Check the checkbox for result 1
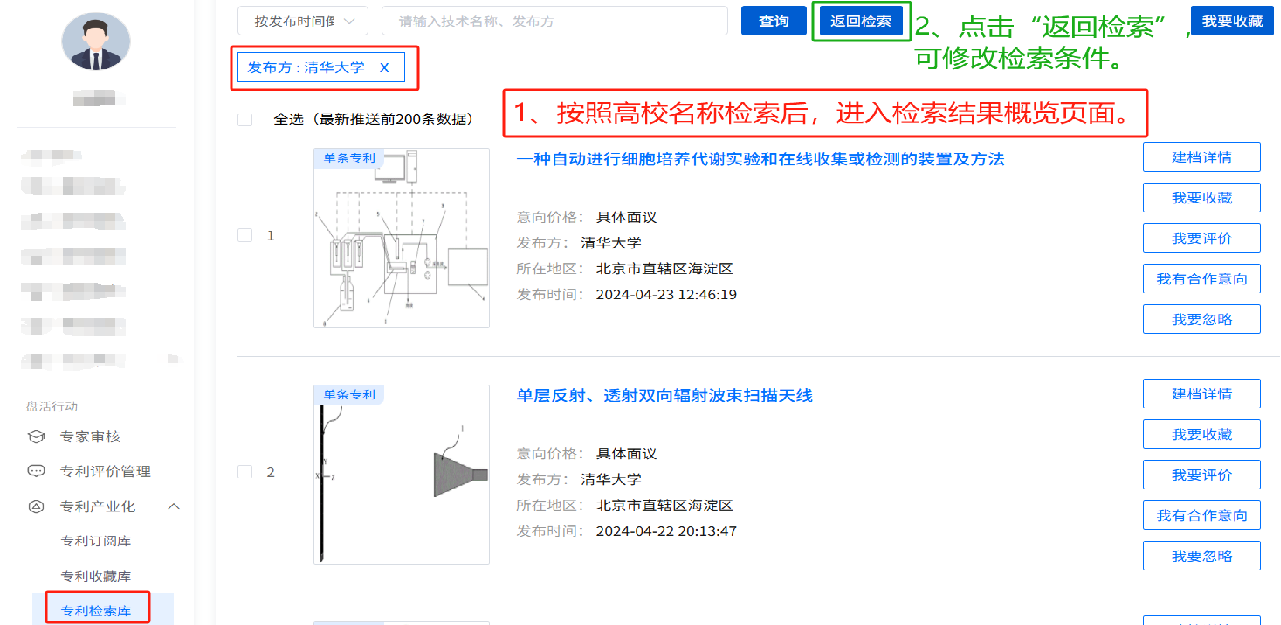 pyautogui.click(x=245, y=235)
